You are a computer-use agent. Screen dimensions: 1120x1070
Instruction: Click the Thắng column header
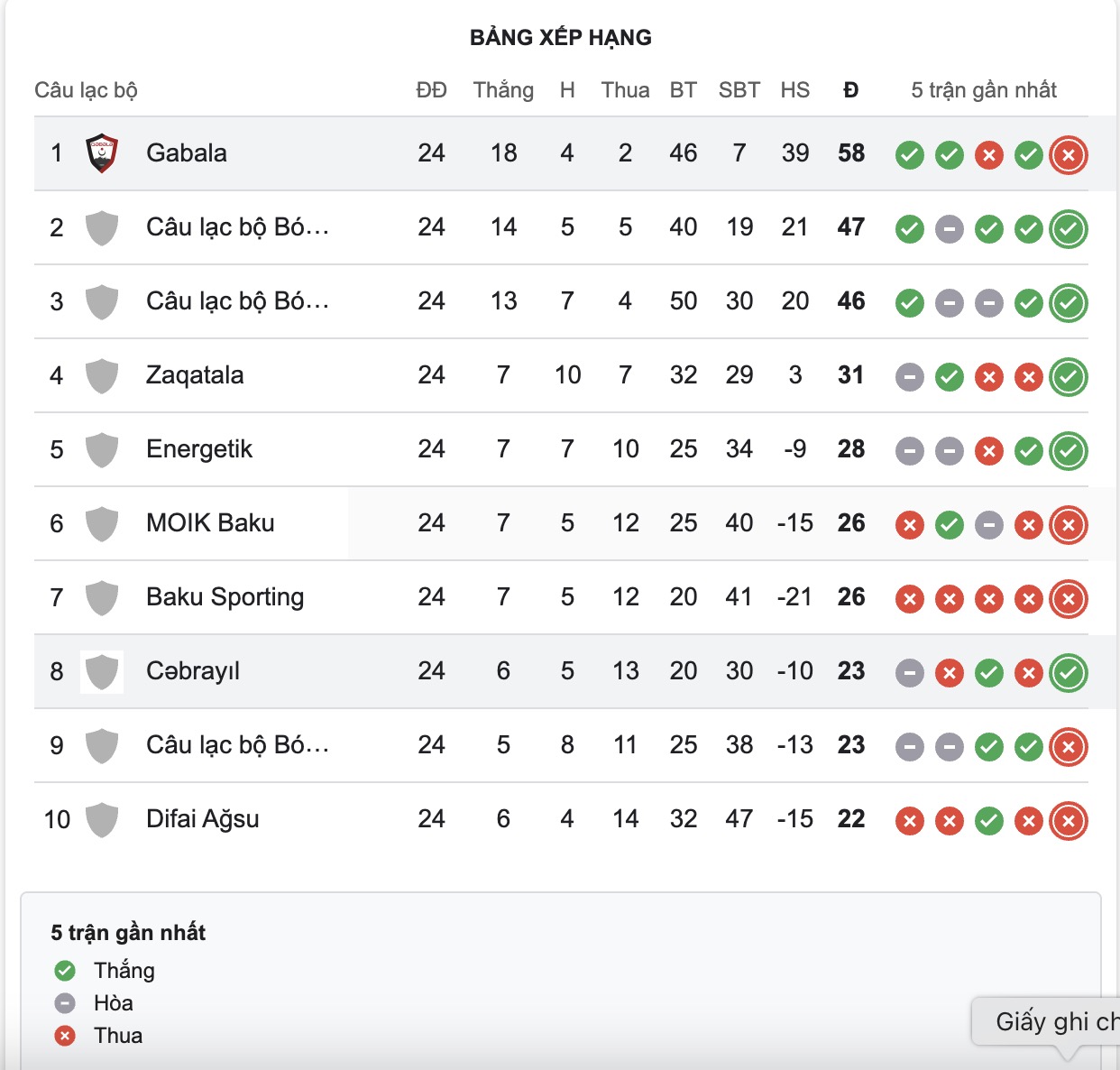(503, 90)
